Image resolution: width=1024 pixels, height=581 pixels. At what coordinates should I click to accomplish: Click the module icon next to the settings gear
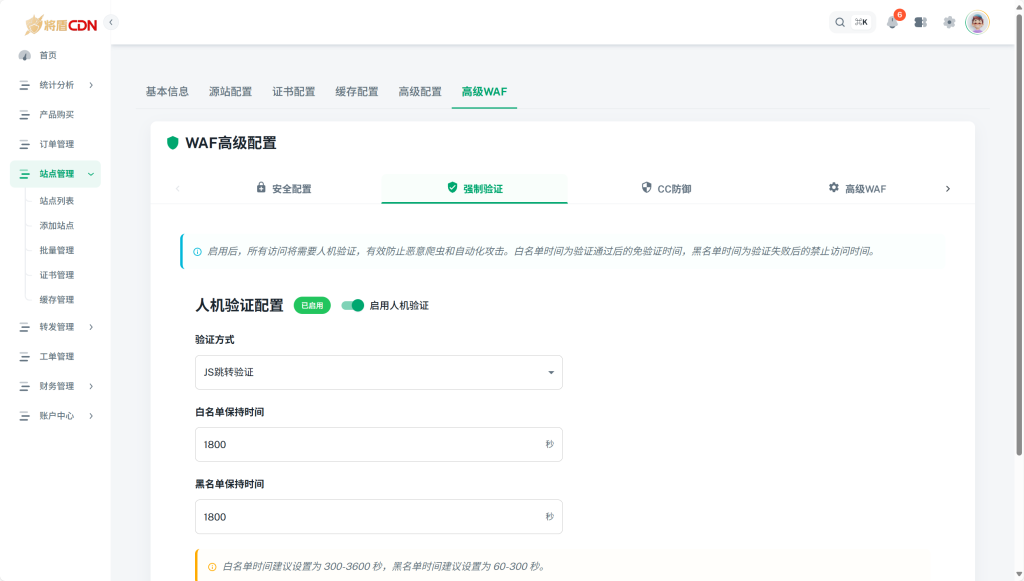tap(921, 22)
